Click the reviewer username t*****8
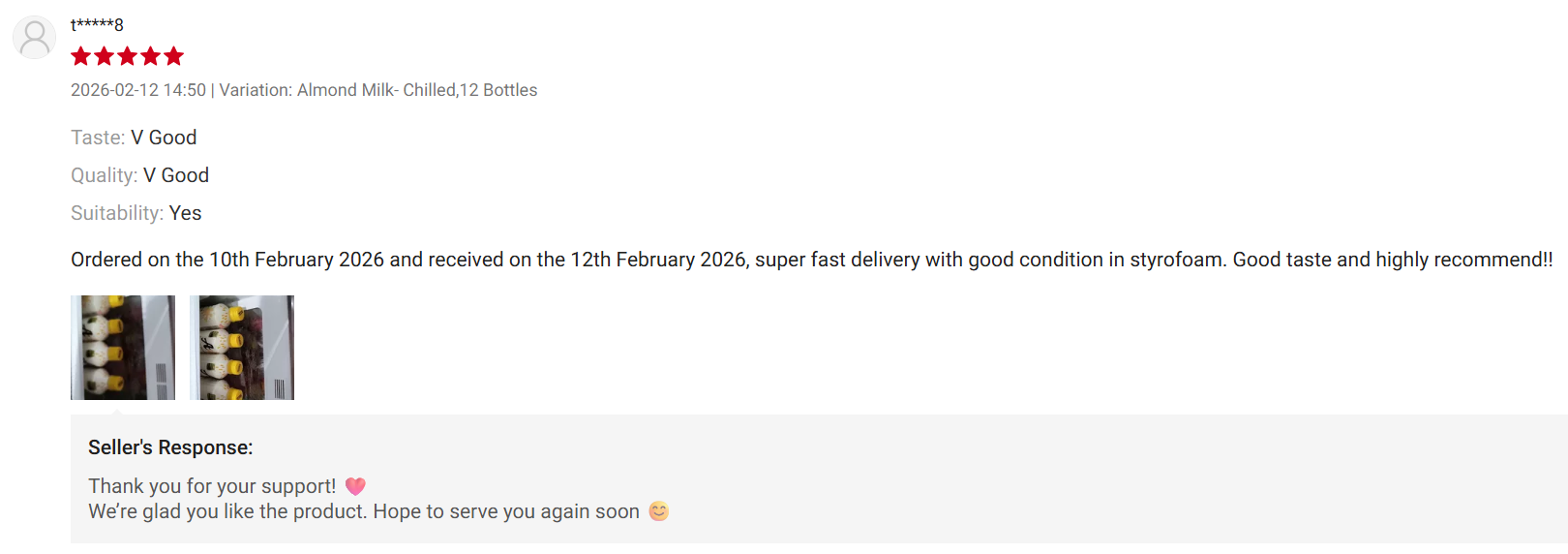This screenshot has width=1568, height=554. tap(97, 25)
